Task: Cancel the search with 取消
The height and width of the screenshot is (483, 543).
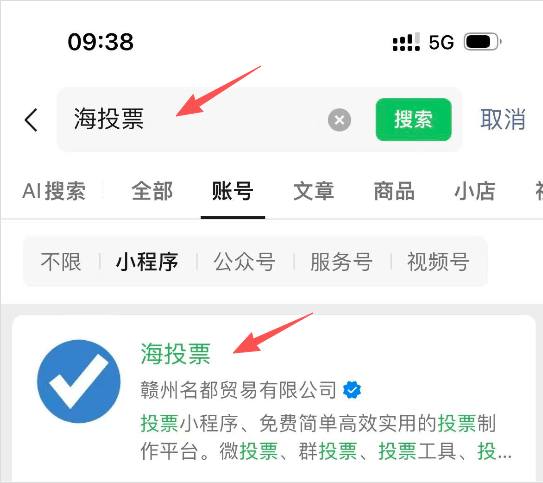Action: (503, 119)
